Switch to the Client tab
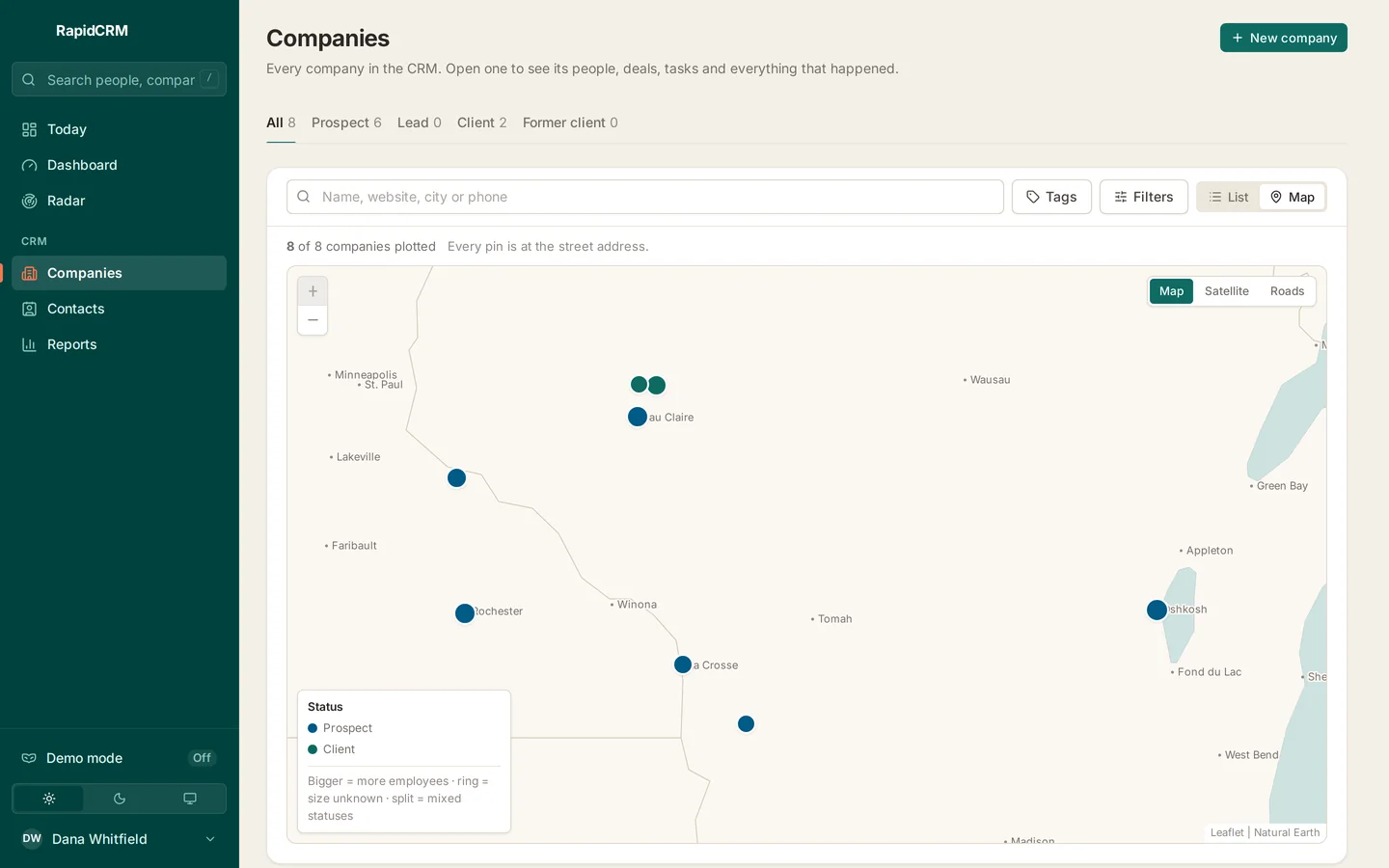Image resolution: width=1389 pixels, height=868 pixels. tap(482, 122)
